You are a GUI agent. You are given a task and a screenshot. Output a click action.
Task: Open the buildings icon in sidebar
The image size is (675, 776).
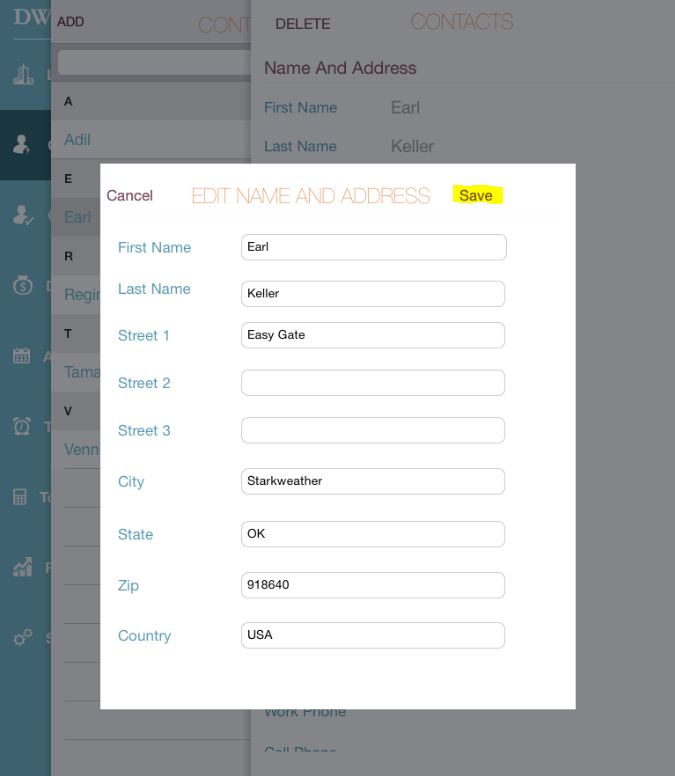(x=23, y=74)
